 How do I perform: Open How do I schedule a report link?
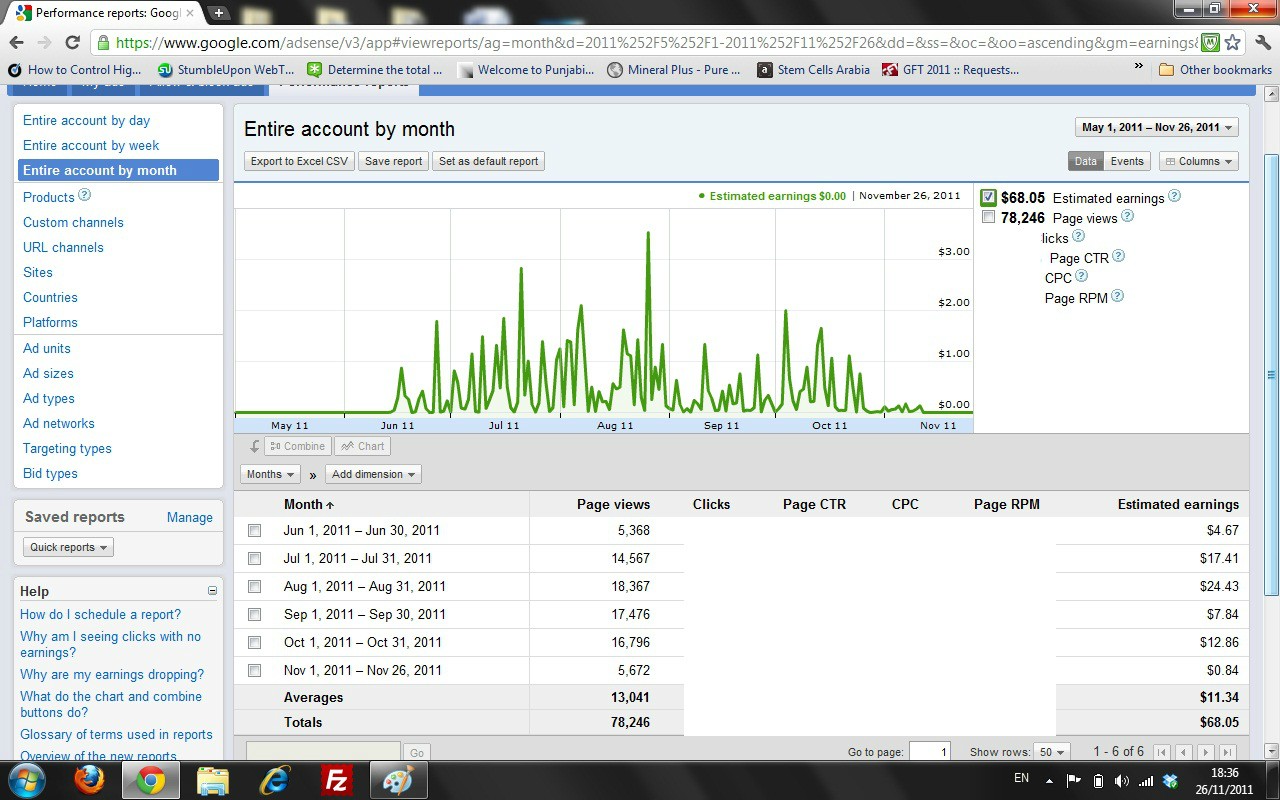[100, 614]
